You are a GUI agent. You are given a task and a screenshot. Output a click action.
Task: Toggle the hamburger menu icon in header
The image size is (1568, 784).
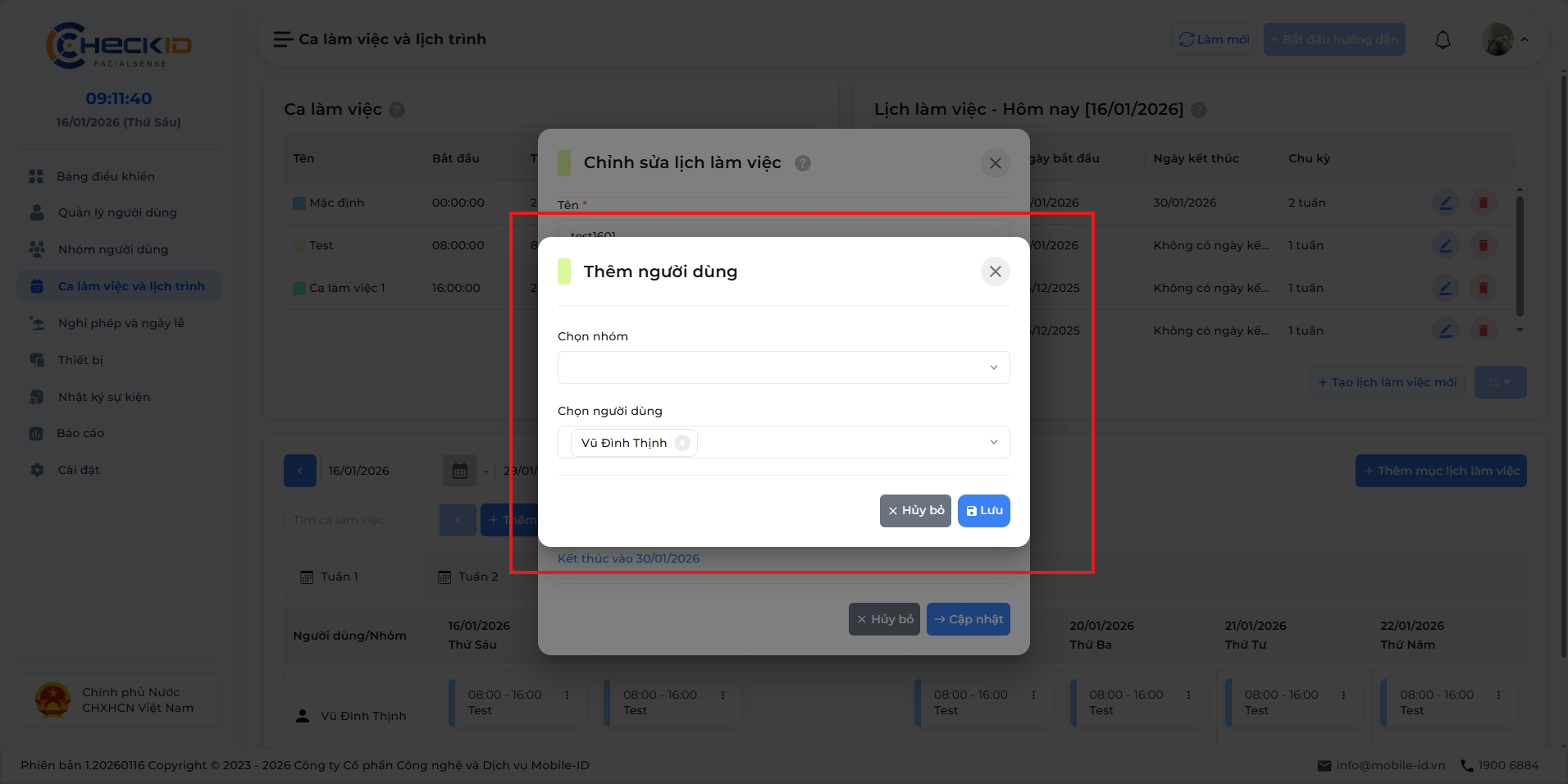(x=283, y=39)
